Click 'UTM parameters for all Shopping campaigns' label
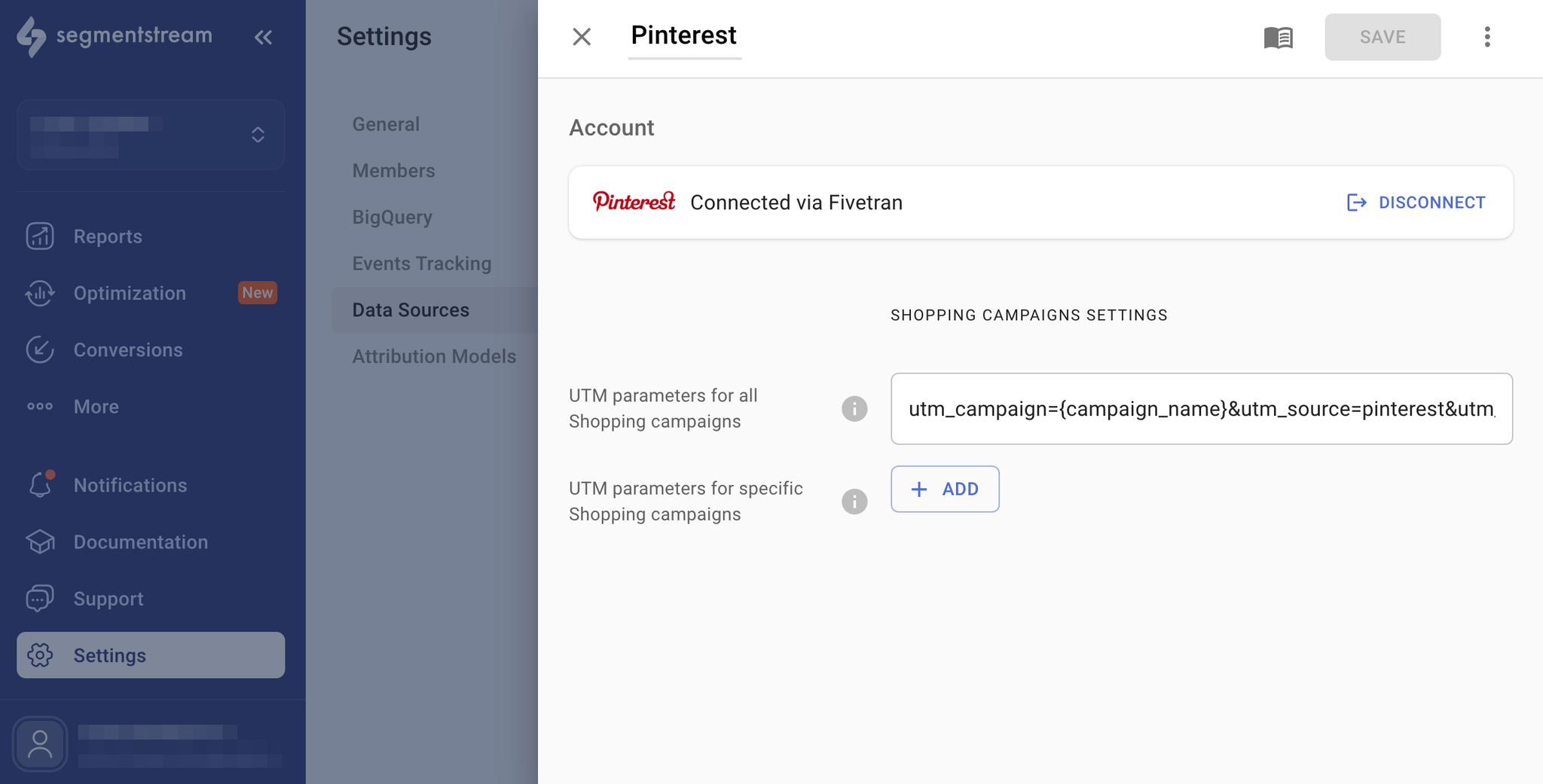 pos(664,408)
